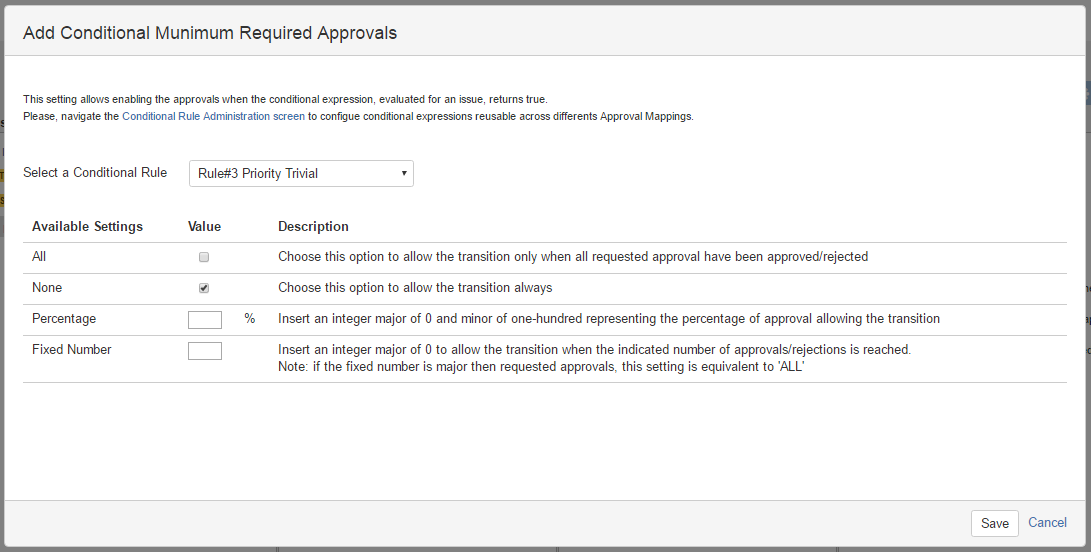The height and width of the screenshot is (552, 1091).
Task: Click the Percentage value input field
Action: [205, 319]
